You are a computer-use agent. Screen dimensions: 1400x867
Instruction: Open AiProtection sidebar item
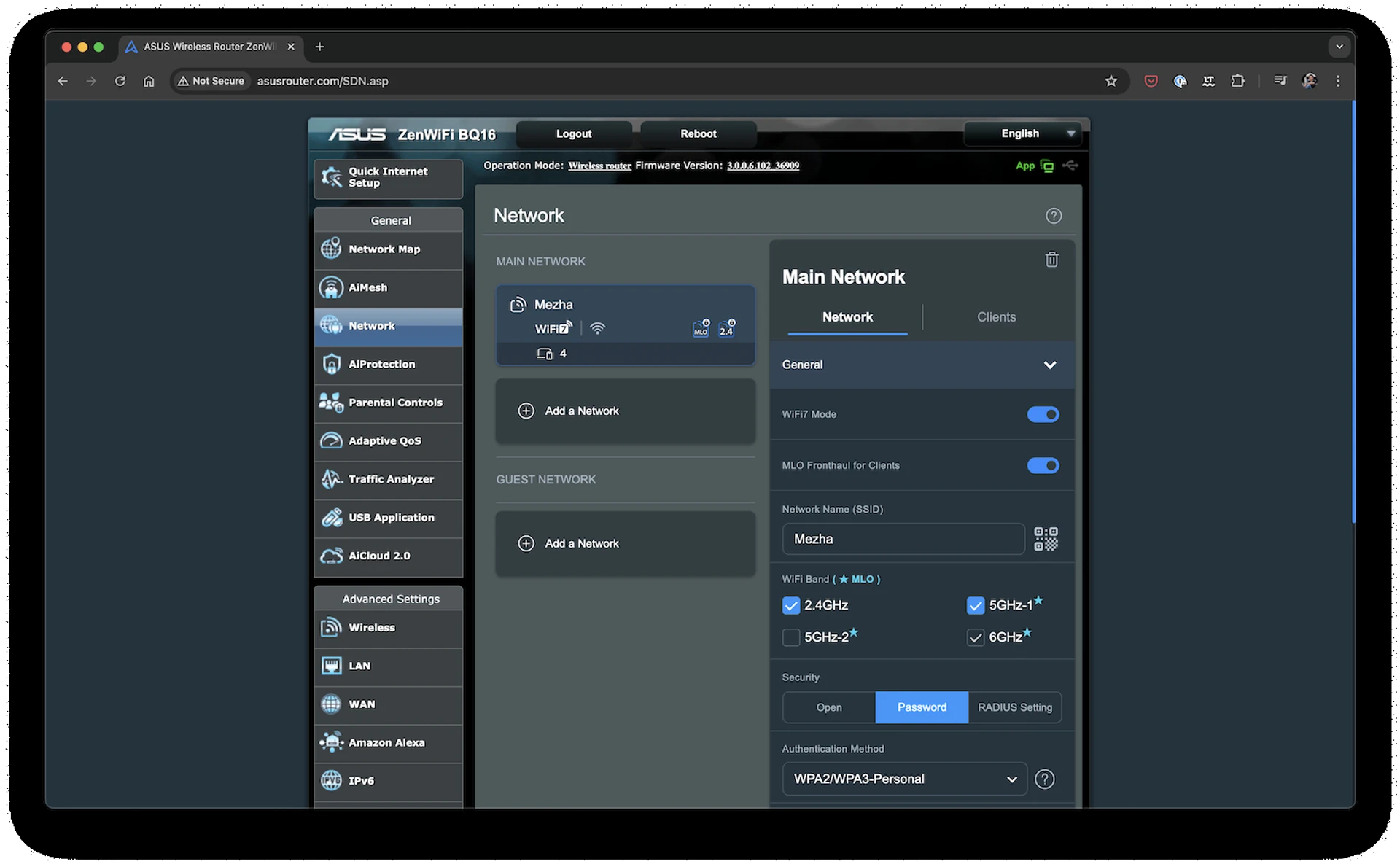[x=388, y=364]
